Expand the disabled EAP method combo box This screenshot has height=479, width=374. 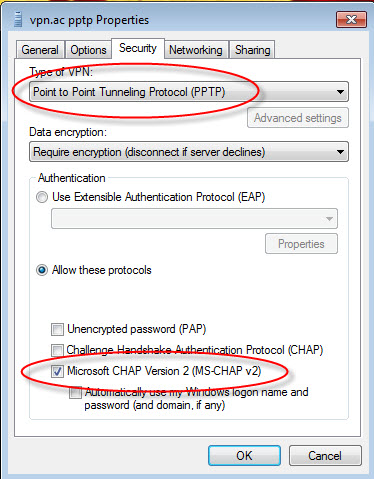(x=194, y=219)
